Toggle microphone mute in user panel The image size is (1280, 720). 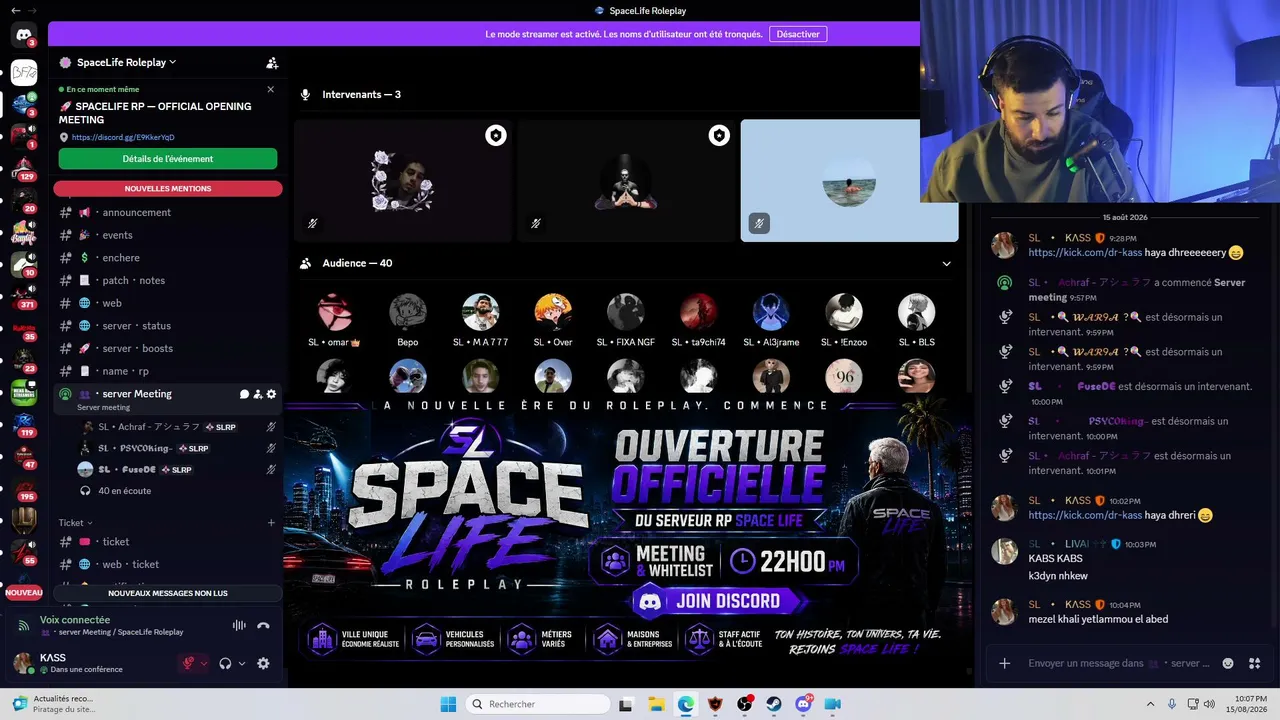pyautogui.click(x=188, y=663)
